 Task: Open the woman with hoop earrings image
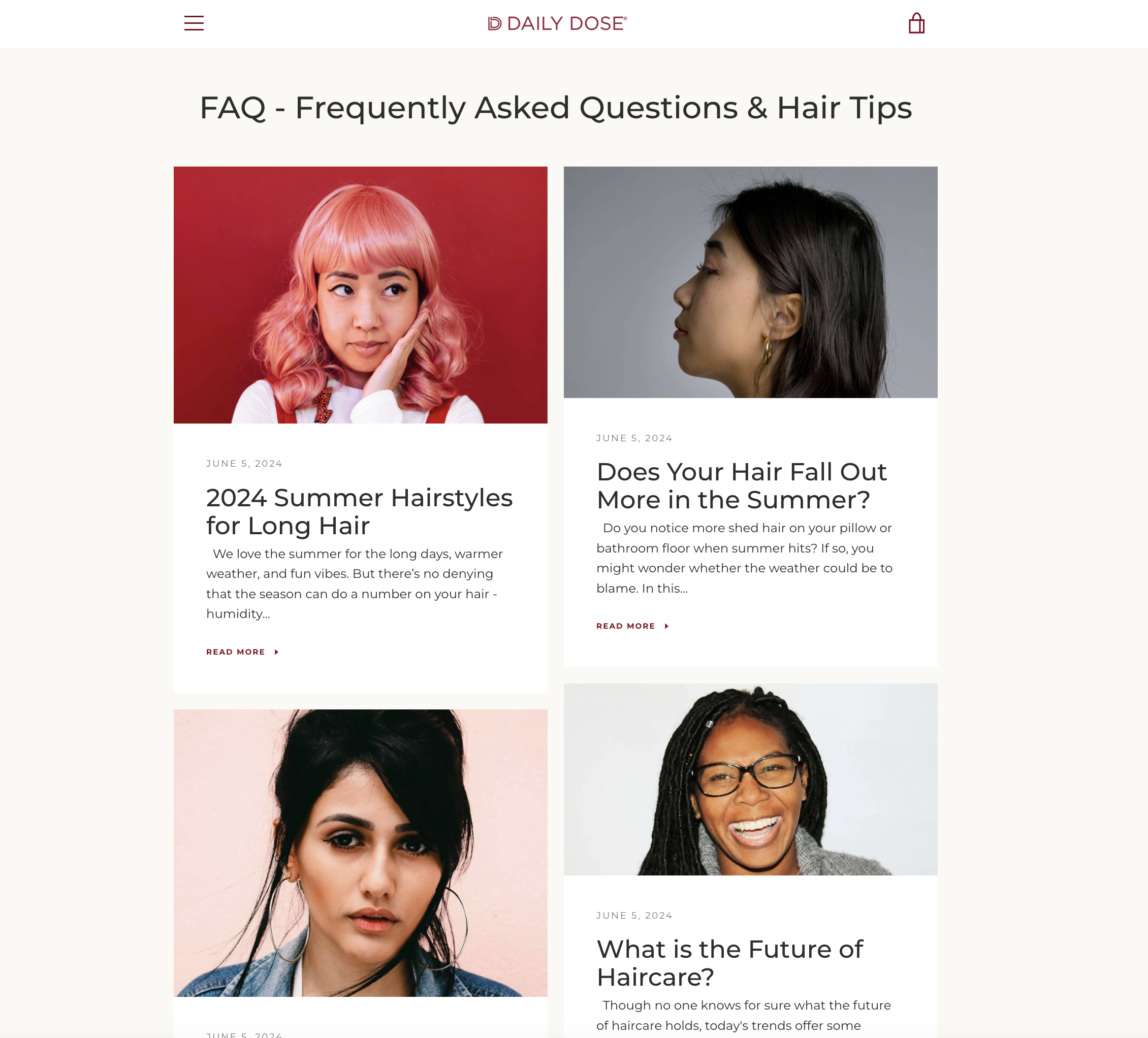coord(361,853)
